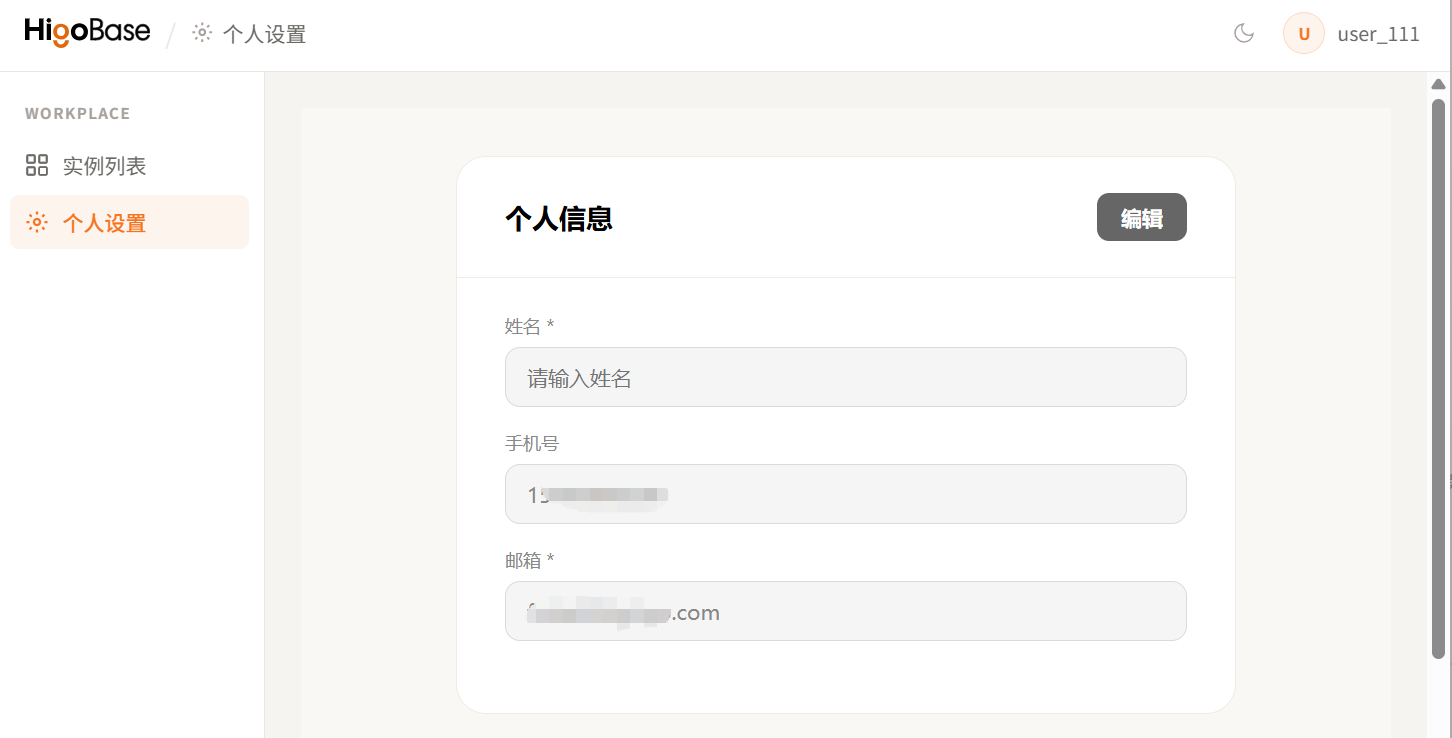Click the 手机号 field label
1452x738 pixels.
coord(532,443)
